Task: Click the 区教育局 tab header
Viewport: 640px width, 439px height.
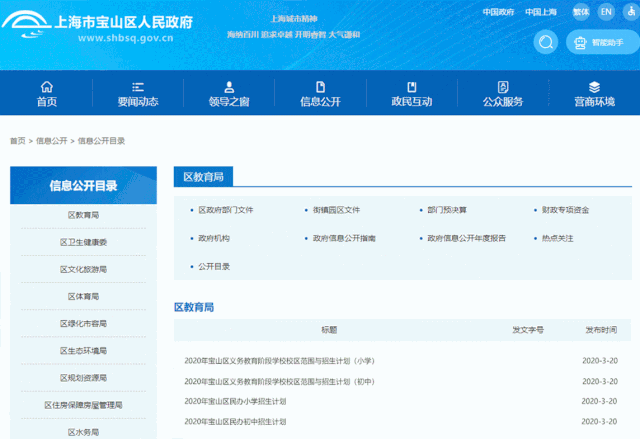Action: click(203, 177)
